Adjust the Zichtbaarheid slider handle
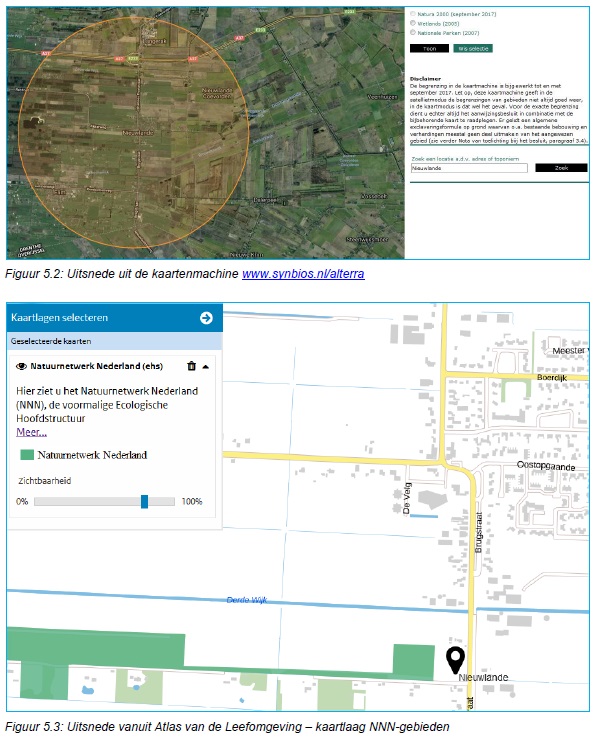Screen dimensions: 596x742 point(144,502)
